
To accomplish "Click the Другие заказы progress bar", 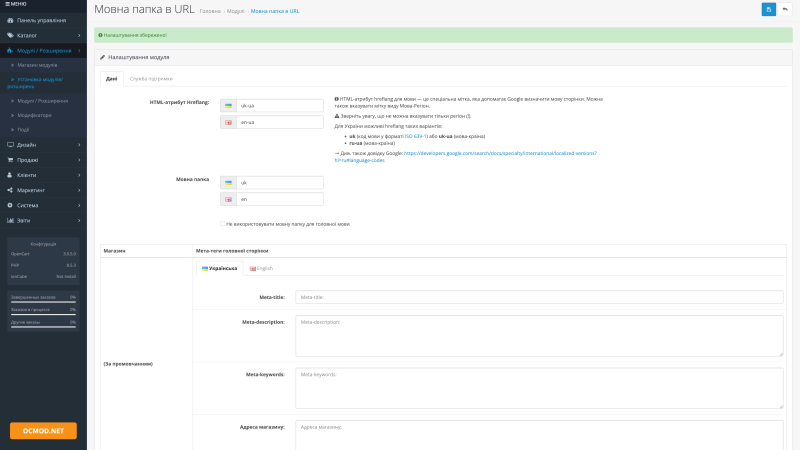I will point(43,327).
